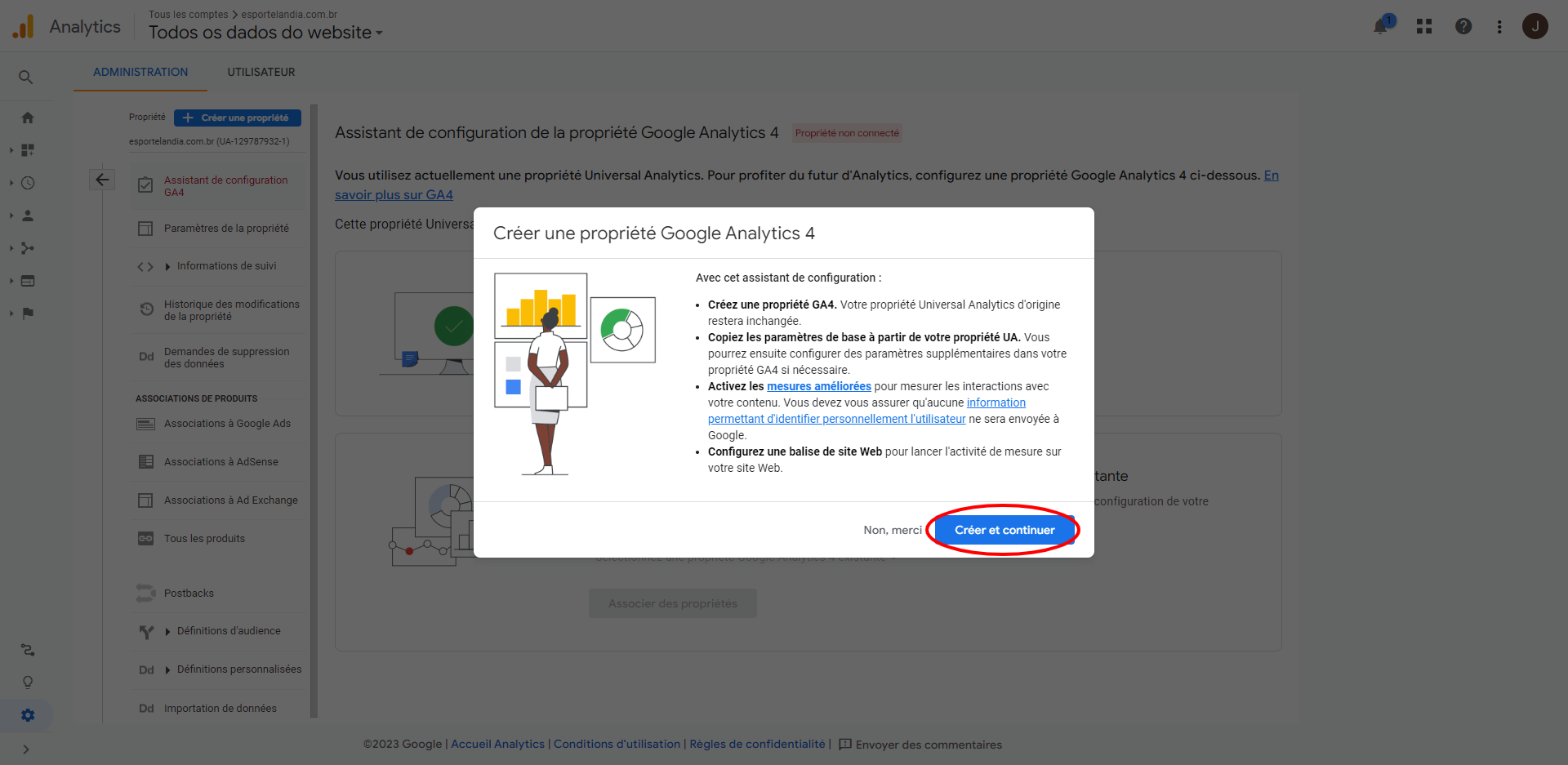Open the Discover lightbulb icon

point(28,683)
